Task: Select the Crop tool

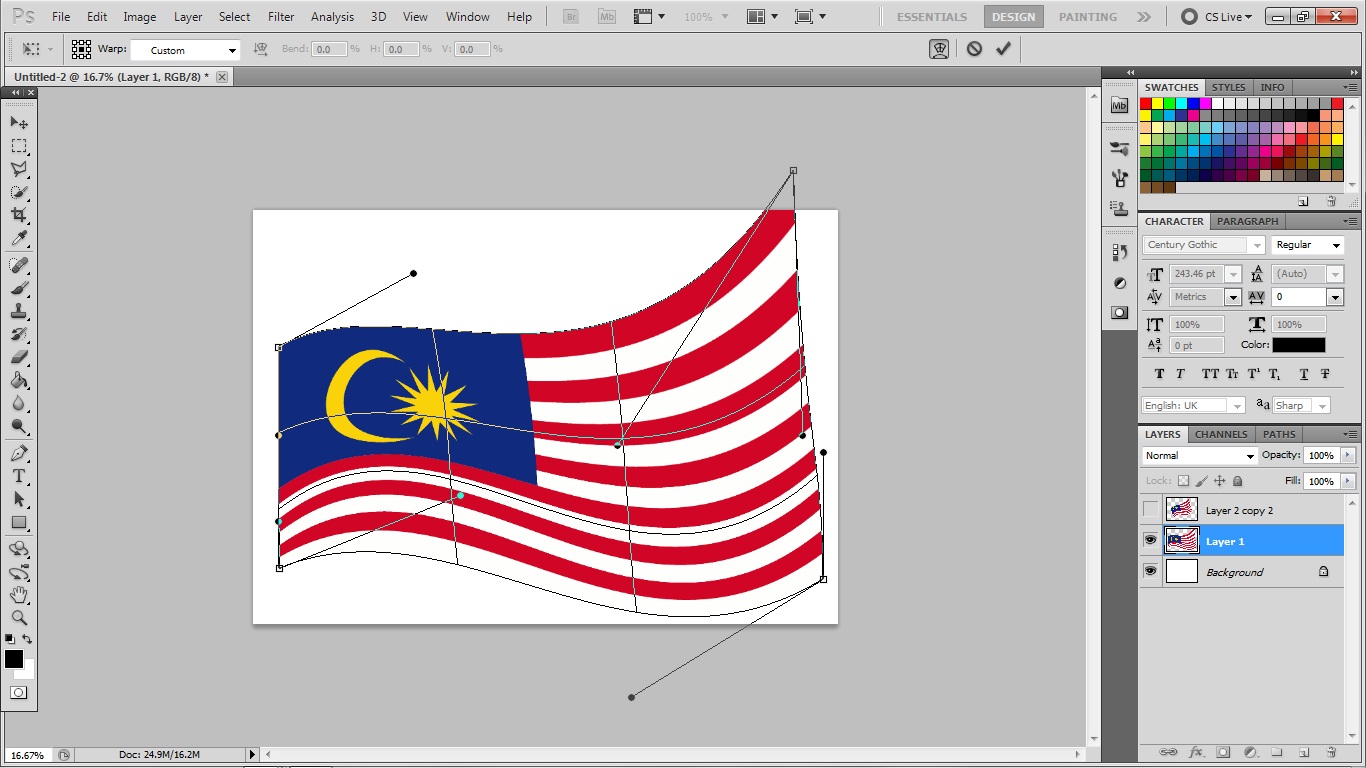Action: pyautogui.click(x=19, y=215)
